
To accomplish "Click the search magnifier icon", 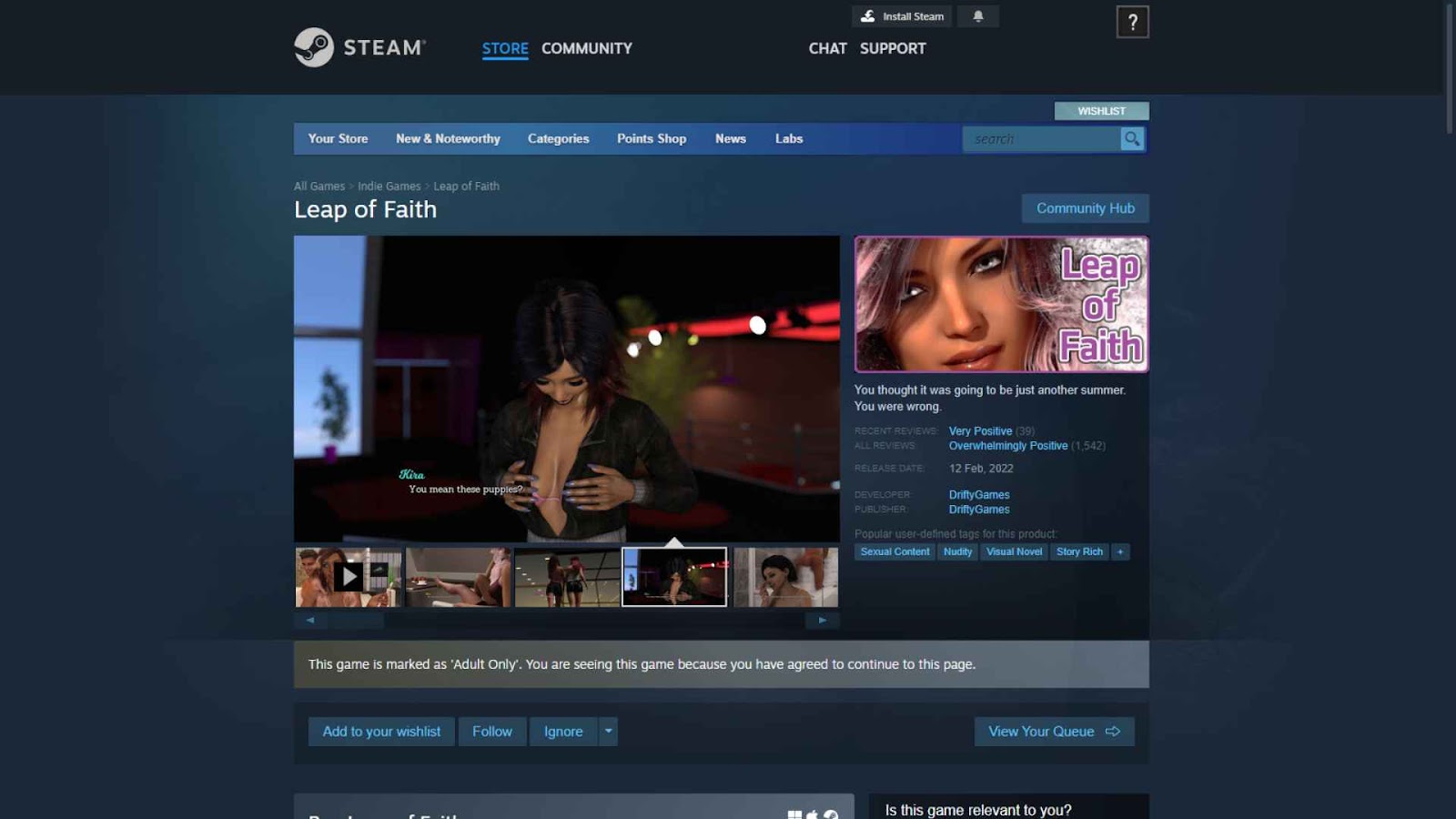I will point(1132,138).
